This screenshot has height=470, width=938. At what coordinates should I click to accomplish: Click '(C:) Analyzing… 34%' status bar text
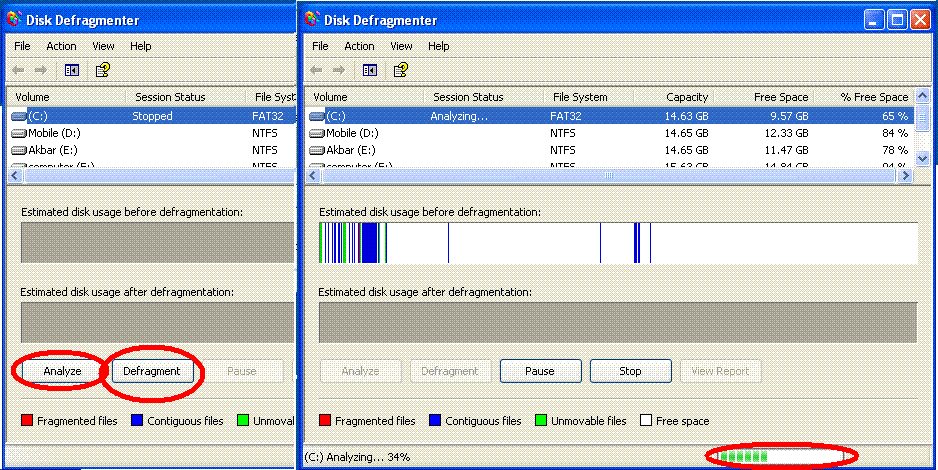[x=357, y=457]
